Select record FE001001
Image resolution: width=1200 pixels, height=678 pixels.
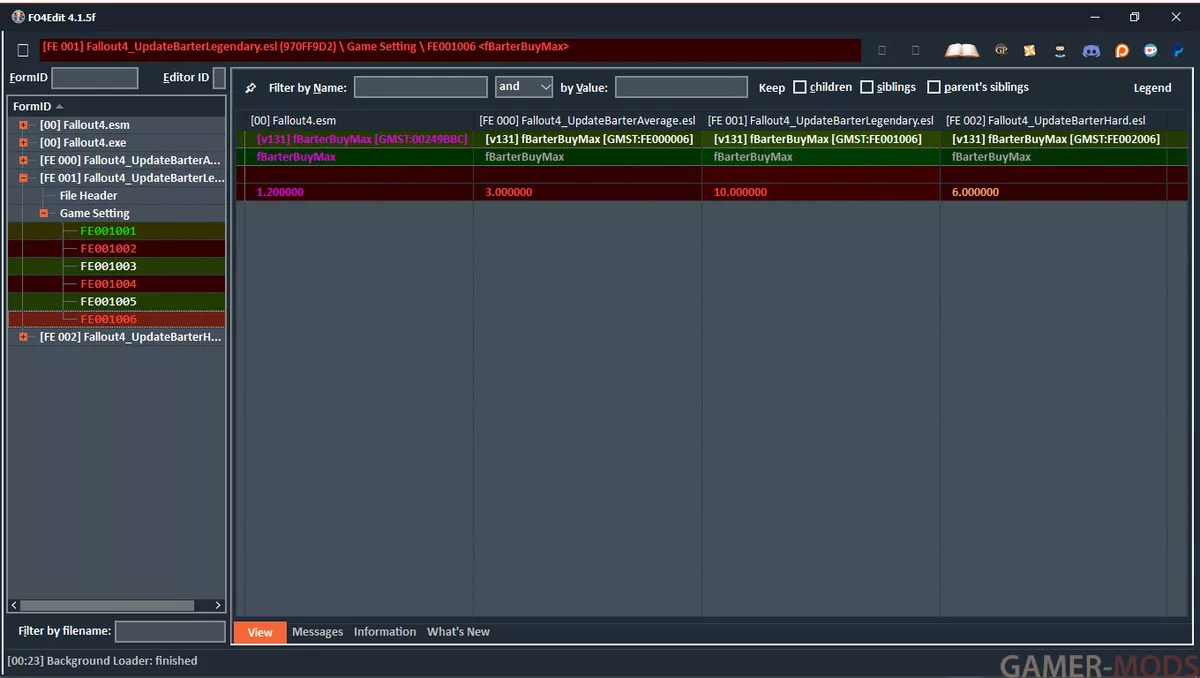(108, 231)
